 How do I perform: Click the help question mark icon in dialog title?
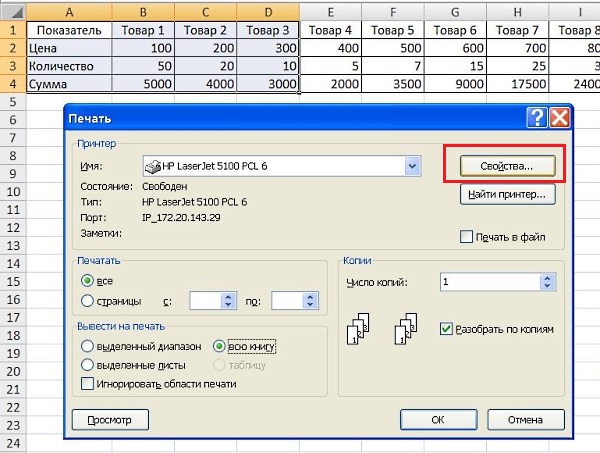click(x=538, y=118)
